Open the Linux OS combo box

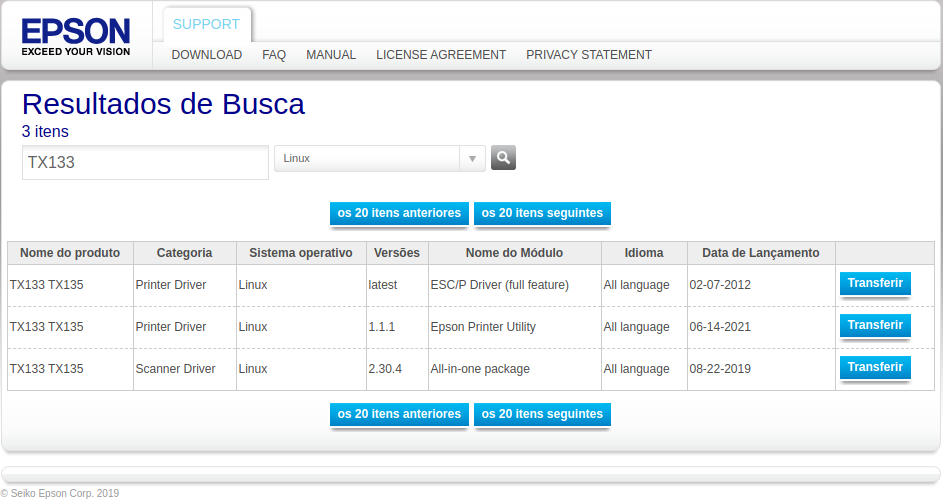(379, 159)
